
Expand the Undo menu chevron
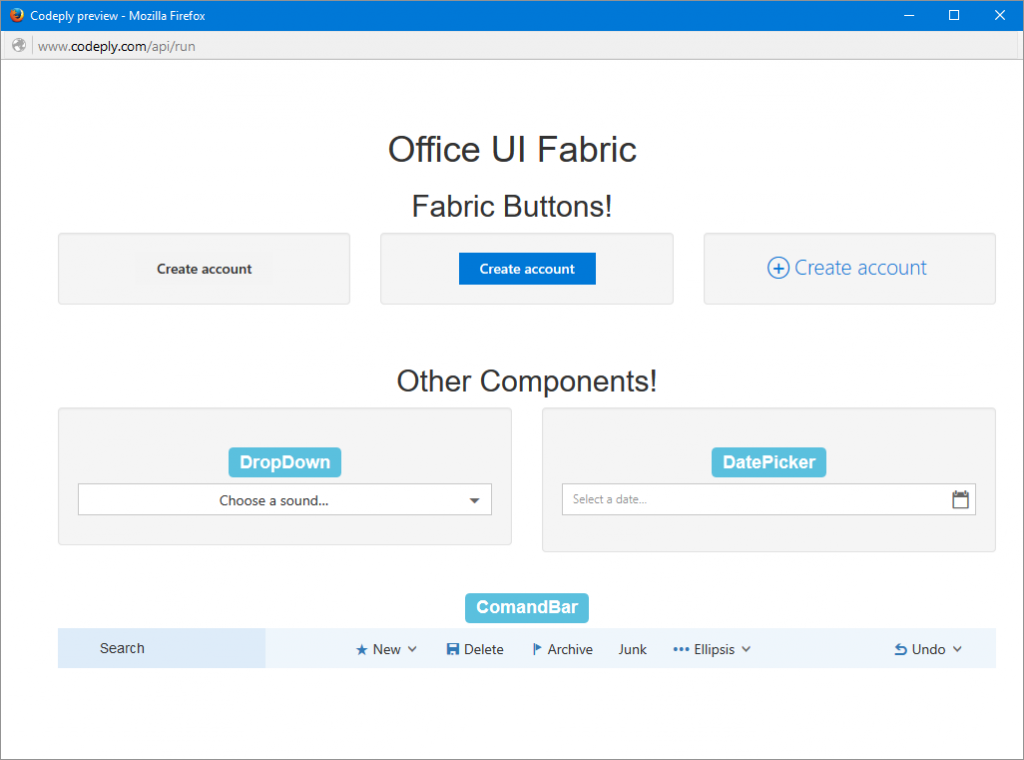[957, 649]
